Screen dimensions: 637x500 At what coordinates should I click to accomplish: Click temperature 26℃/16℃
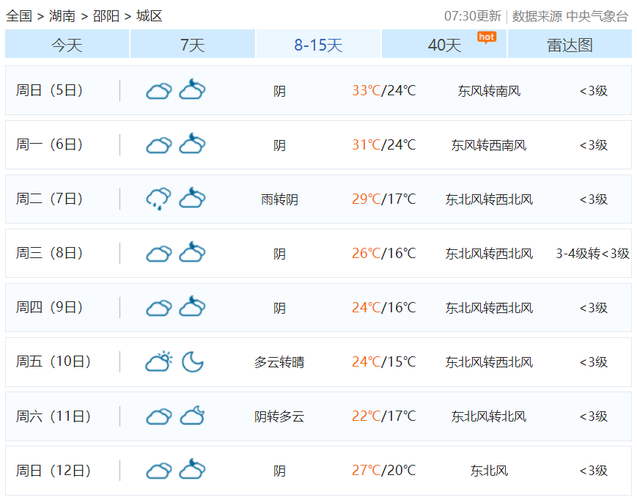tap(384, 253)
